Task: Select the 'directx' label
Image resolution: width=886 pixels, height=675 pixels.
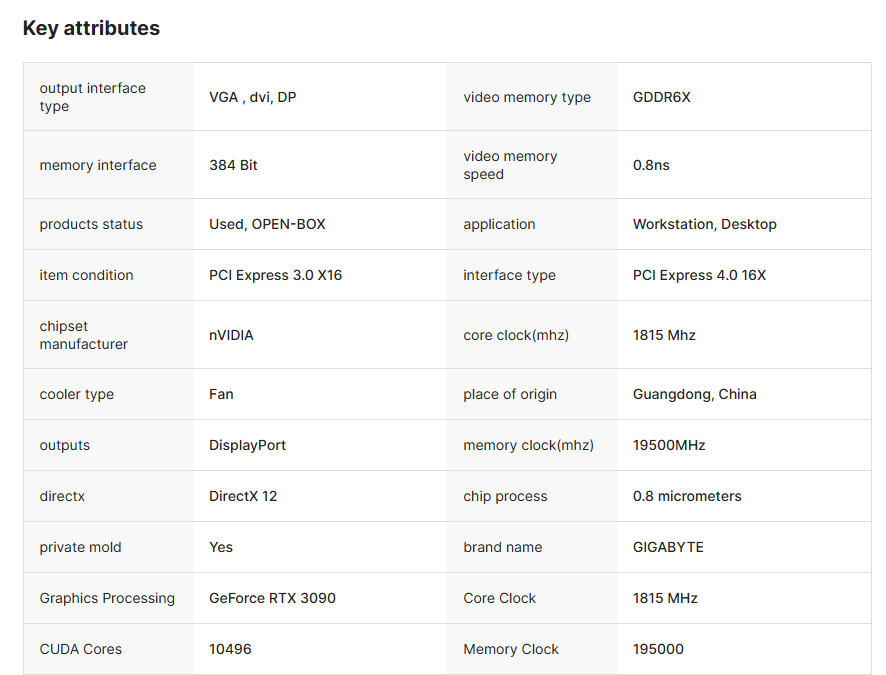Action: click(62, 496)
